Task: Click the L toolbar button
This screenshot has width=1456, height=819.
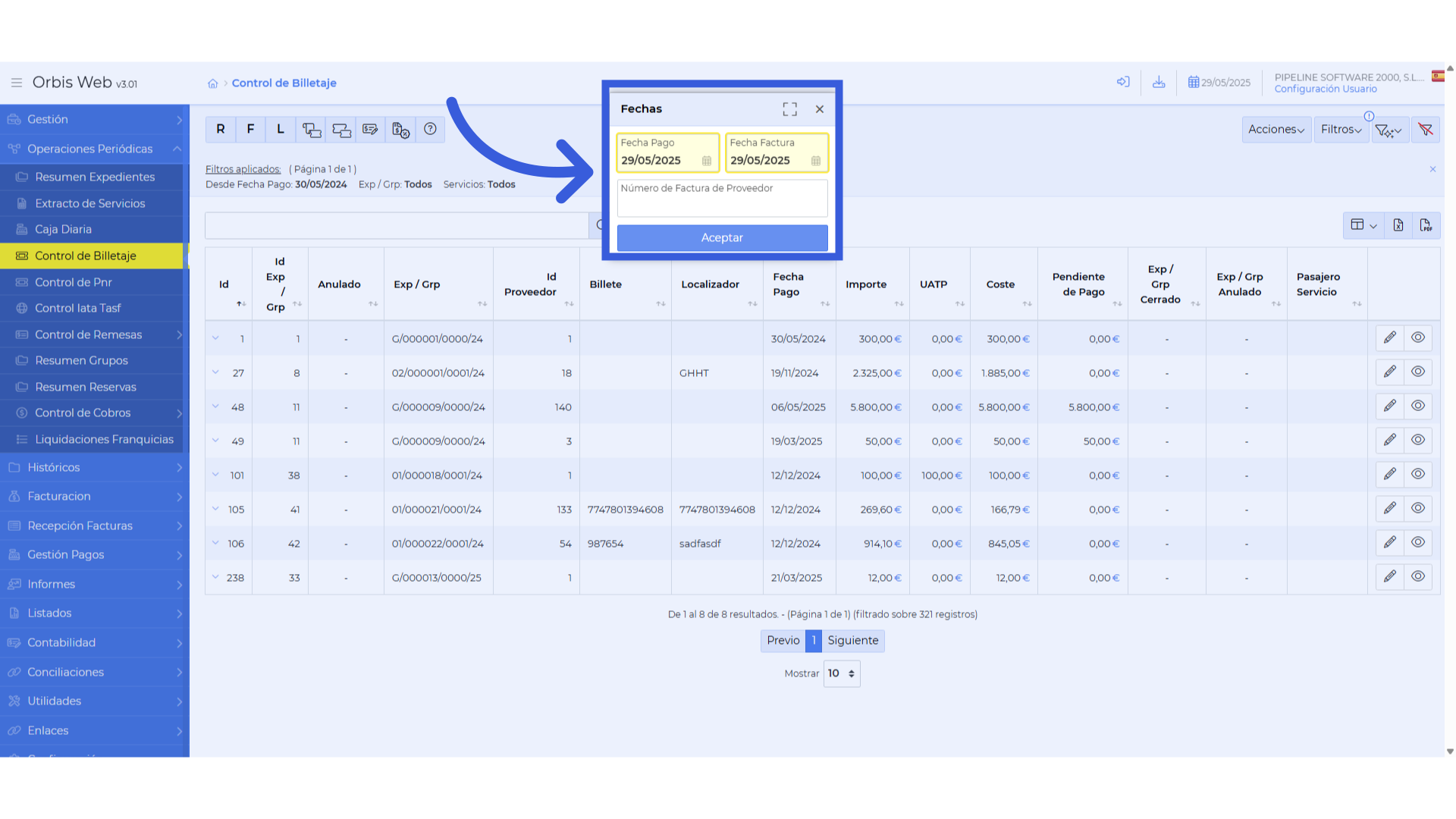Action: pos(281,130)
